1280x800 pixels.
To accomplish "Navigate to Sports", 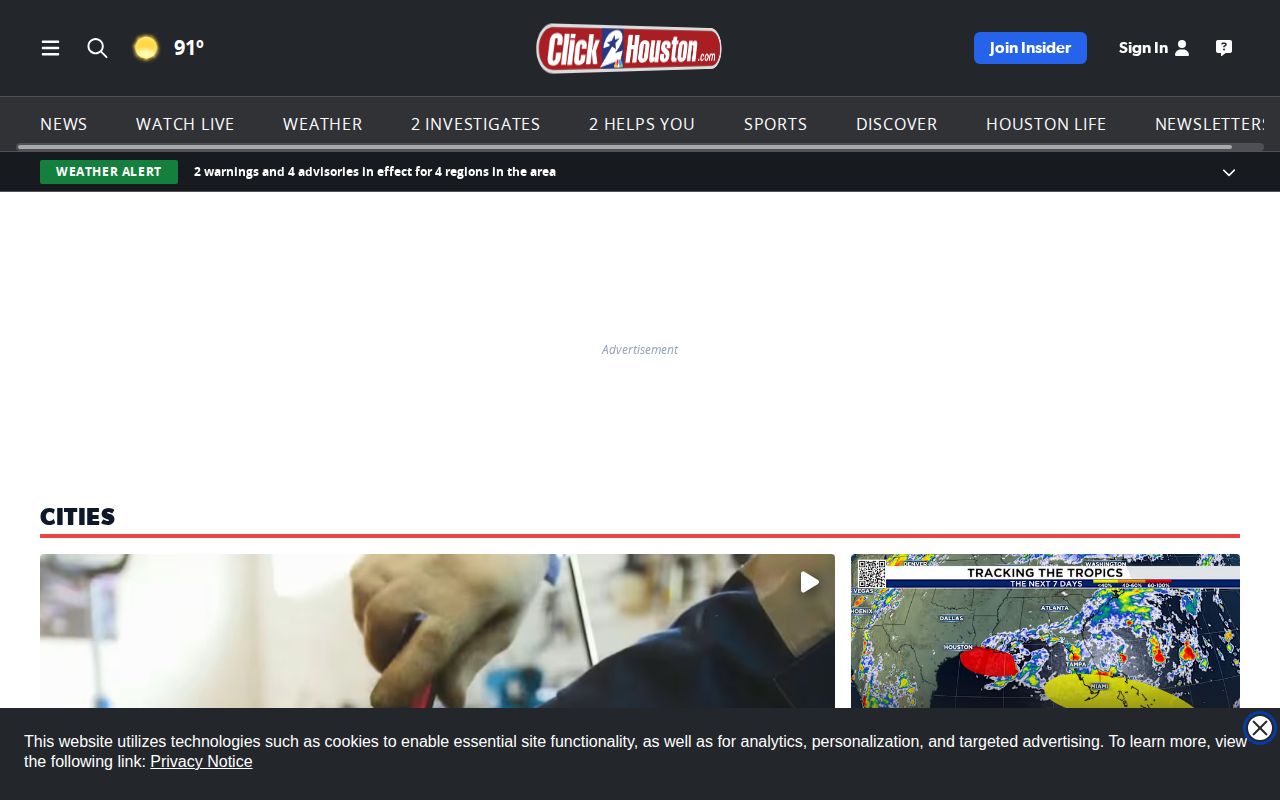I will 775,124.
